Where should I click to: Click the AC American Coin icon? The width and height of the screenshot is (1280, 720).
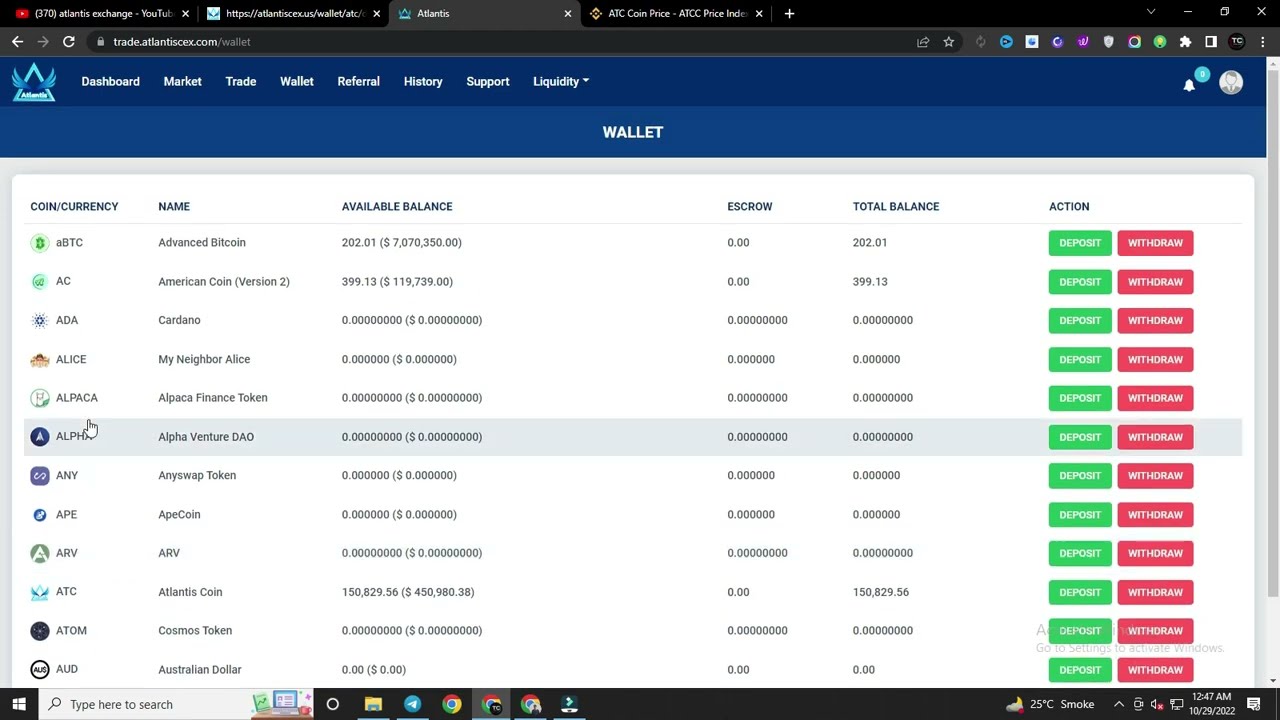click(40, 282)
